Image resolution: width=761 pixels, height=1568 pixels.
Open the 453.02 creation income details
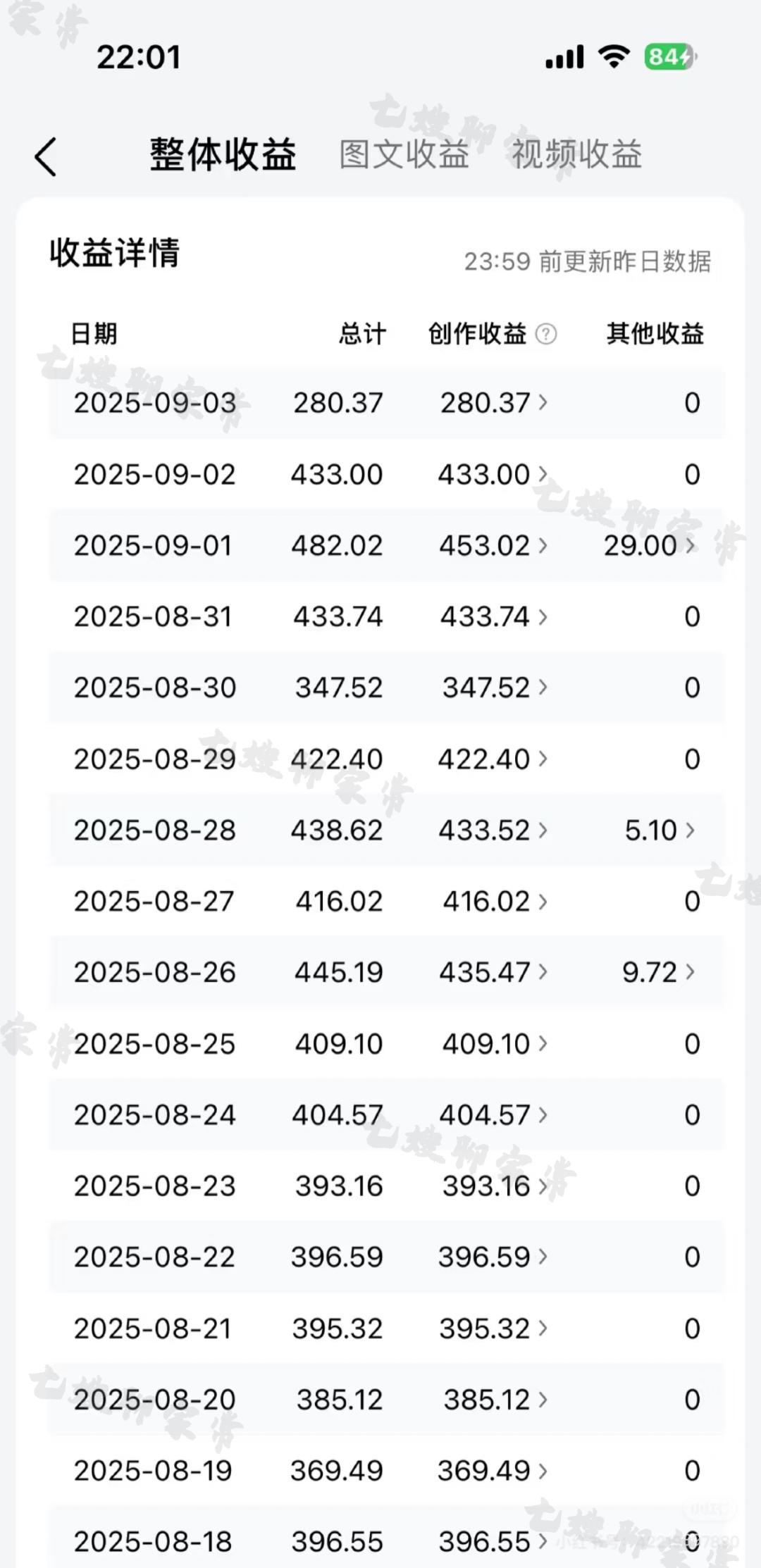point(493,546)
